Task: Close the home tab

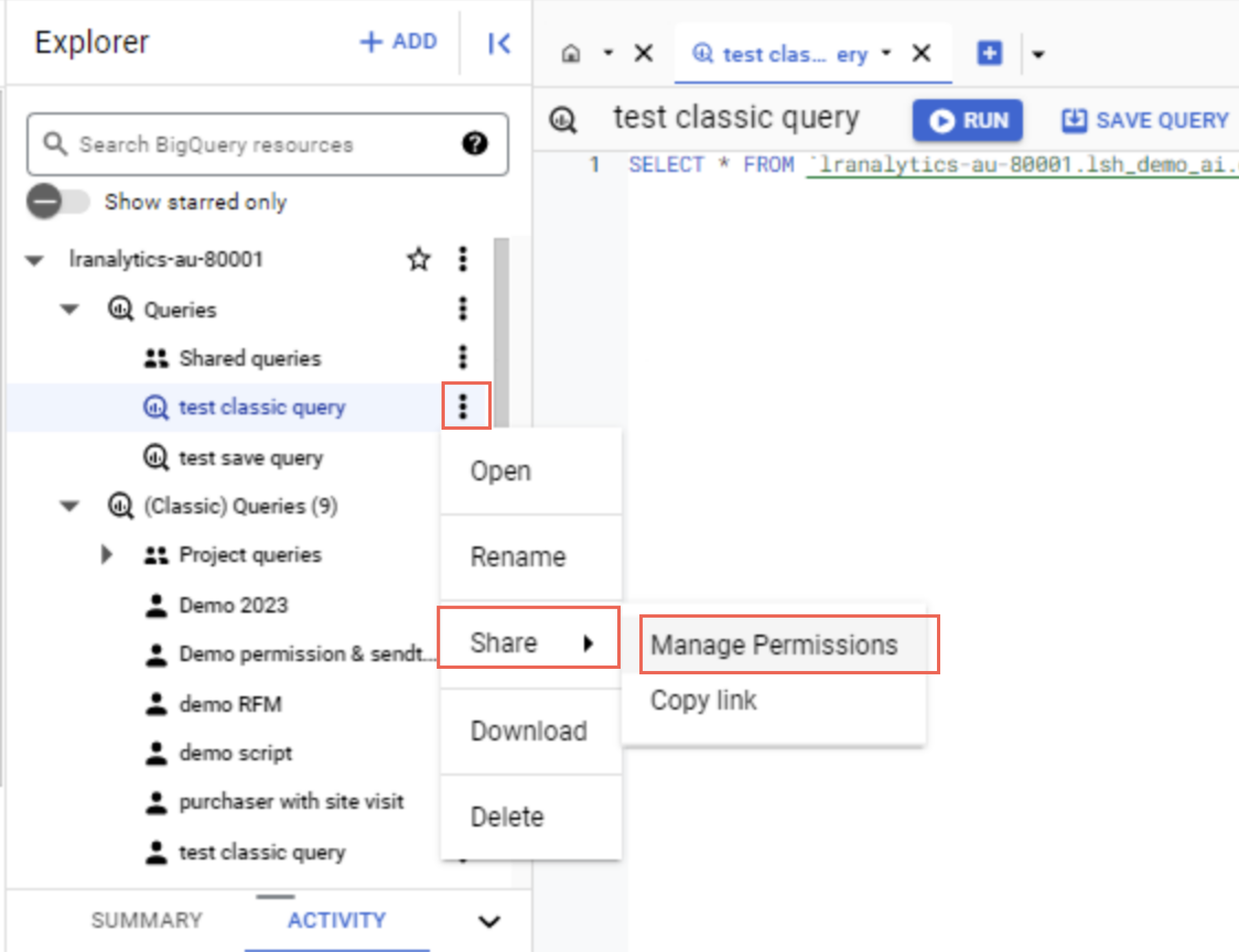Action: coord(643,54)
